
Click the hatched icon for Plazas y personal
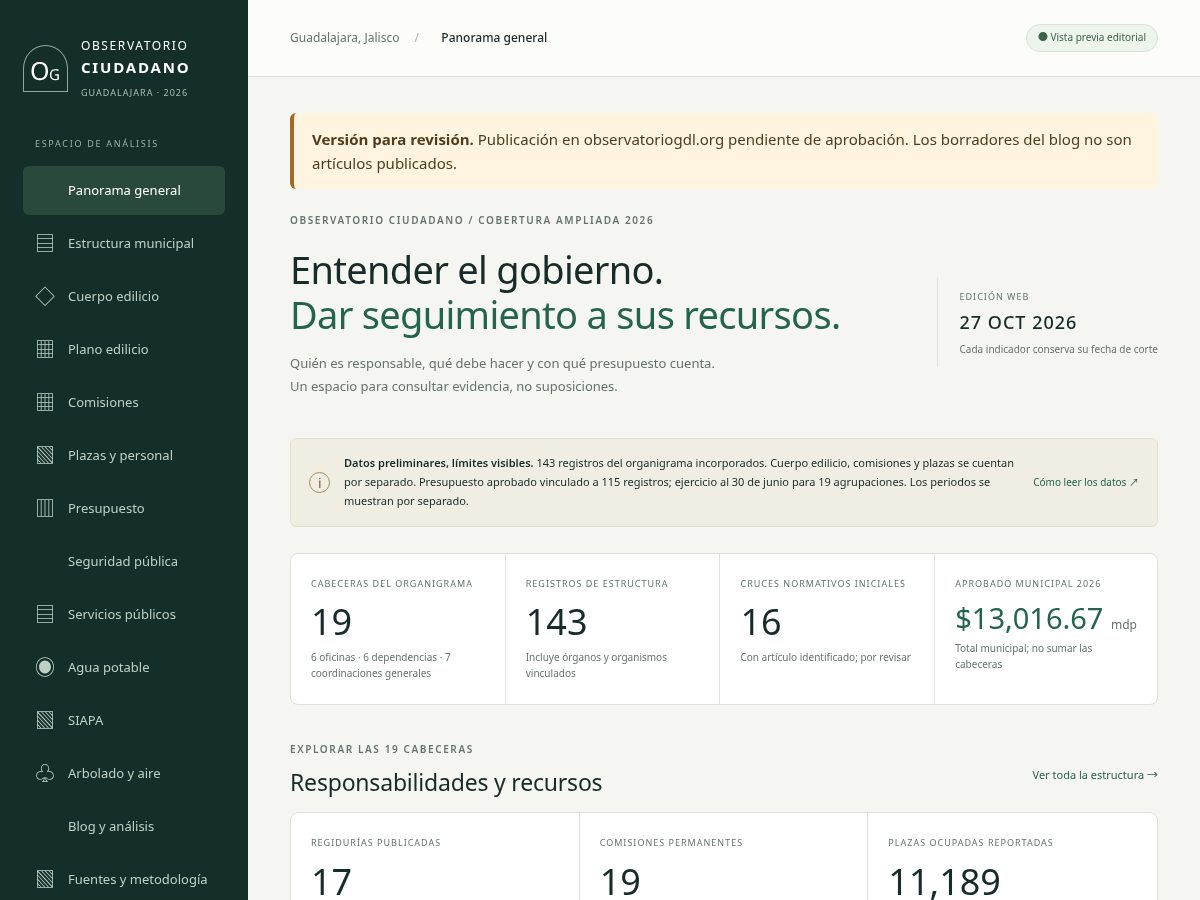pyautogui.click(x=45, y=455)
